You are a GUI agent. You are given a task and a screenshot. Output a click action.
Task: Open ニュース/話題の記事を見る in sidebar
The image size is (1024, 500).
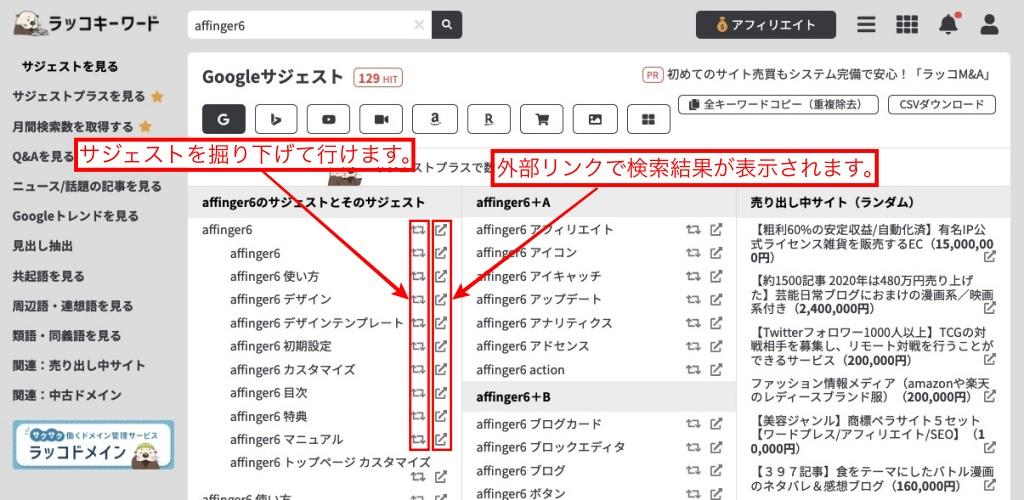click(x=87, y=187)
